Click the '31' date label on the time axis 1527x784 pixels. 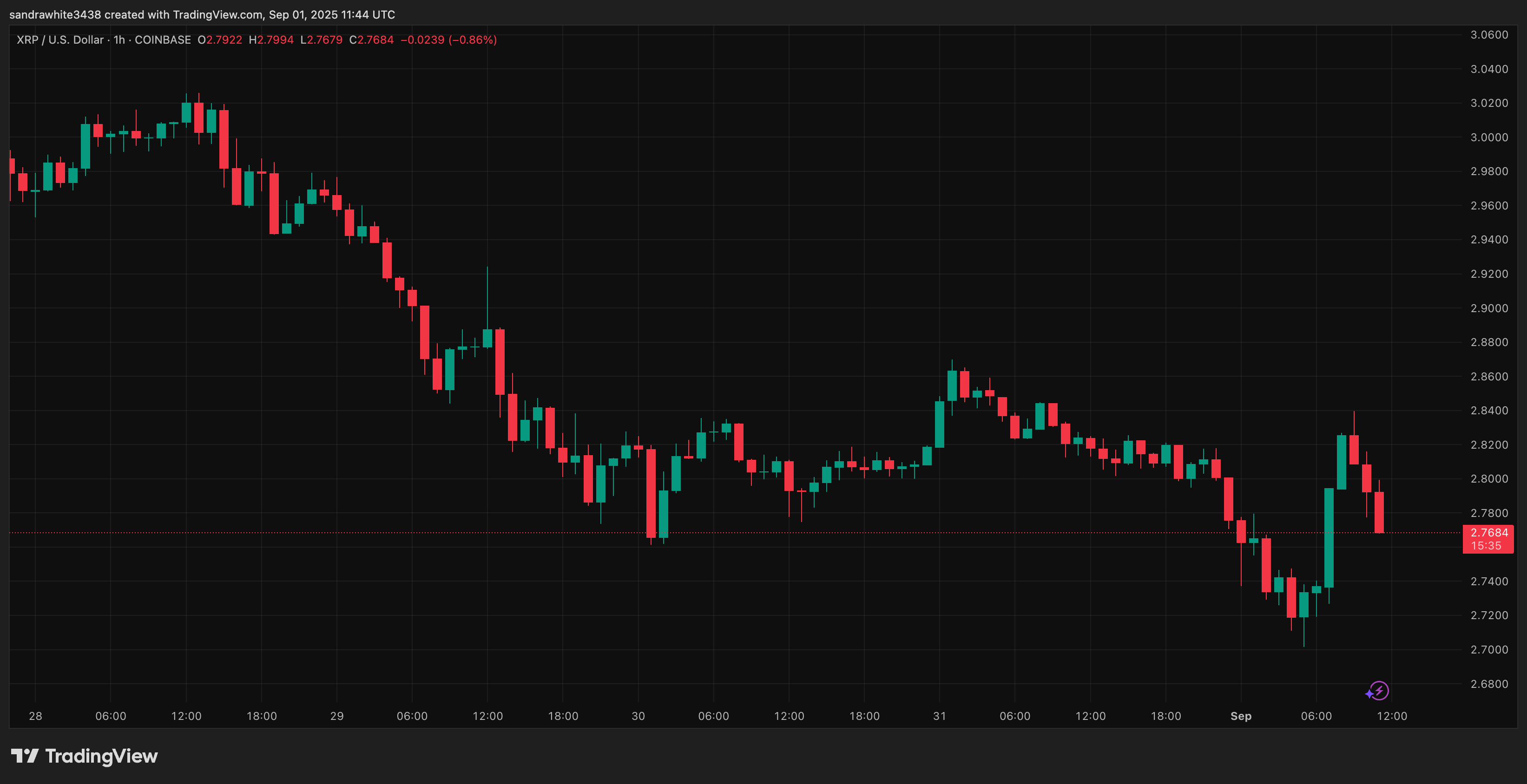[x=940, y=716]
